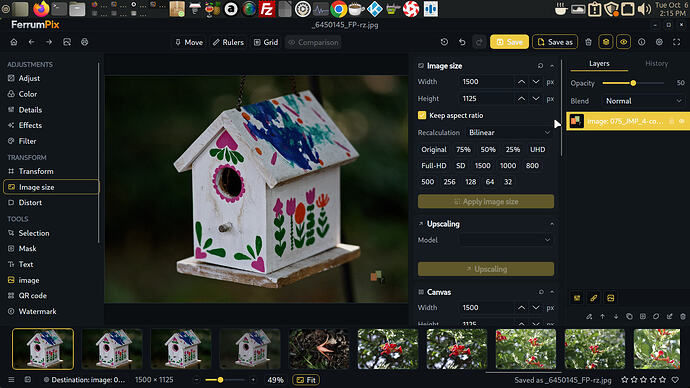The image size is (690, 388).
Task: Reset the Canvas section
Action: point(541,292)
